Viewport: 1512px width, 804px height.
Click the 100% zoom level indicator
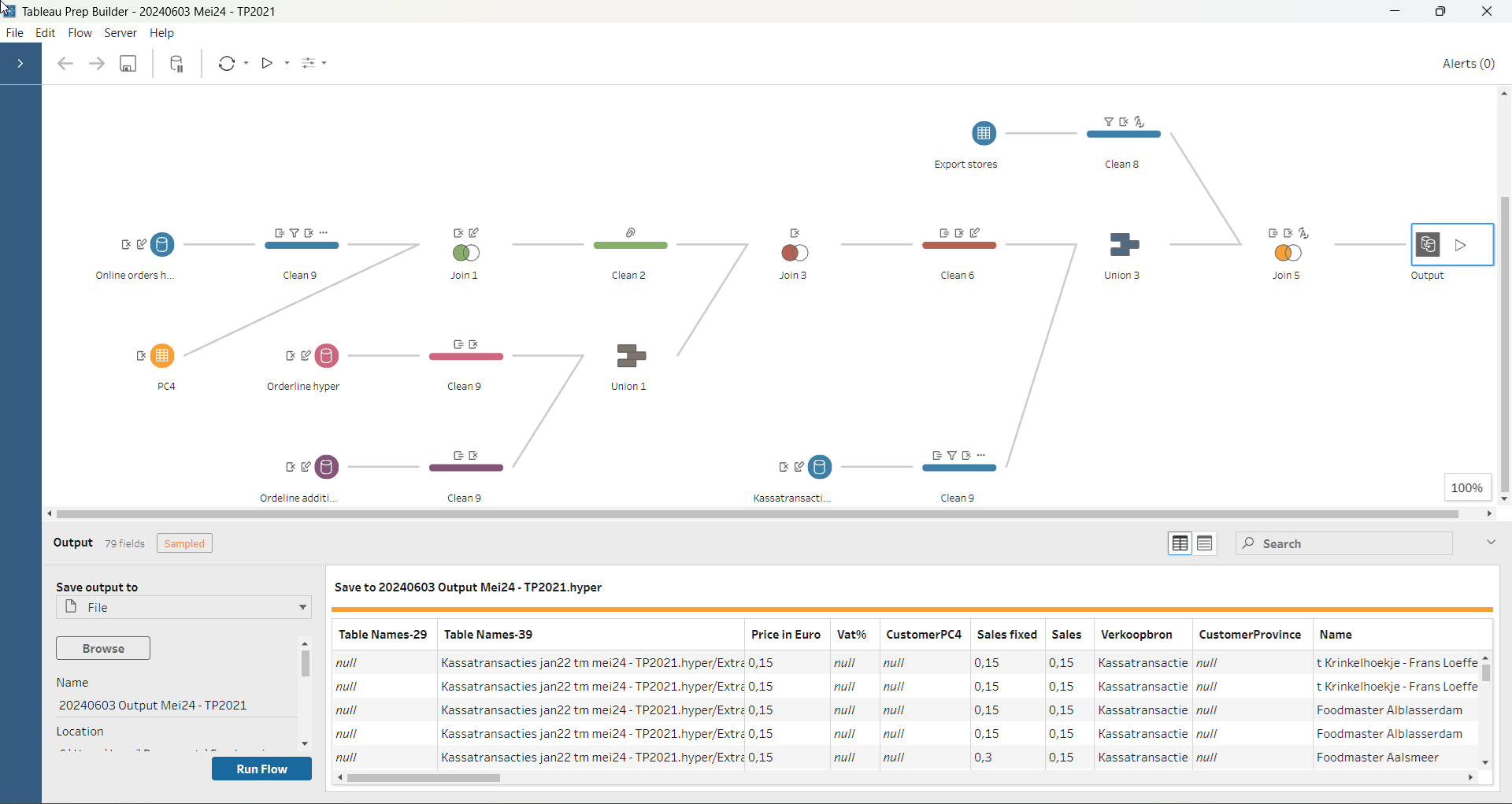[1466, 487]
